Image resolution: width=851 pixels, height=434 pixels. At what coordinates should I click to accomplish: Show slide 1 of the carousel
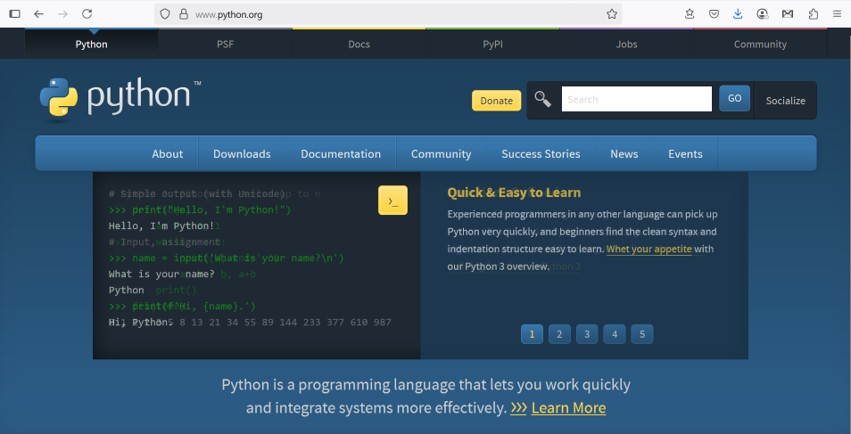tap(532, 334)
